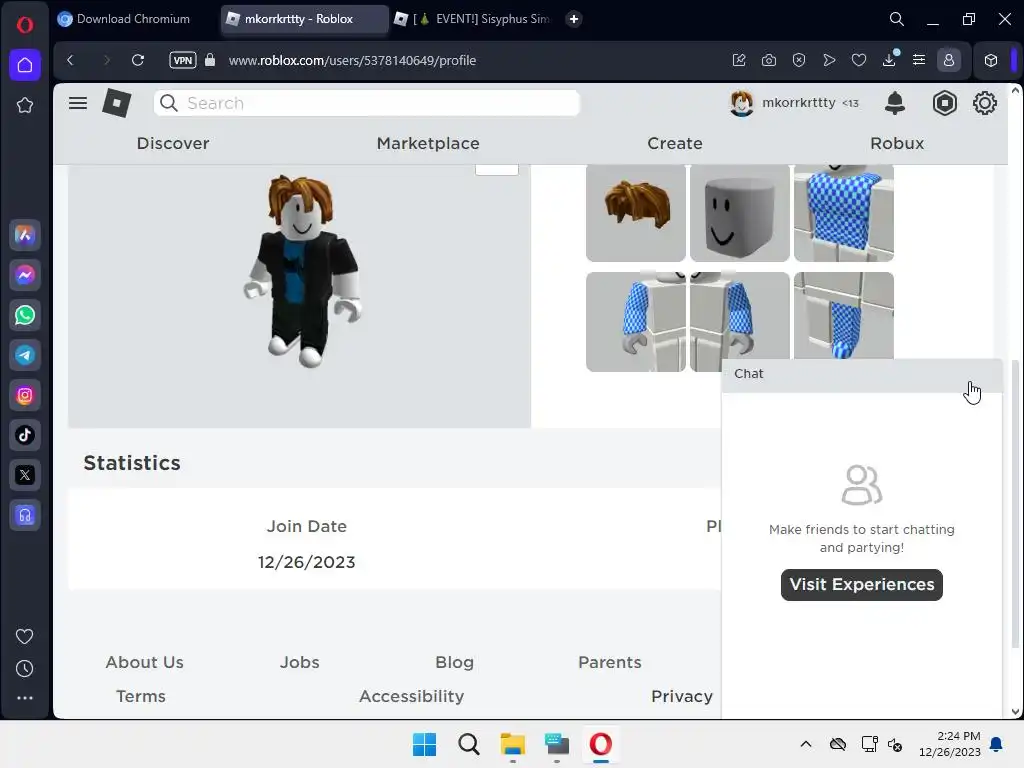Image resolution: width=1024 pixels, height=768 pixels.
Task: Show hidden system tray icons chevron
Action: 806,744
